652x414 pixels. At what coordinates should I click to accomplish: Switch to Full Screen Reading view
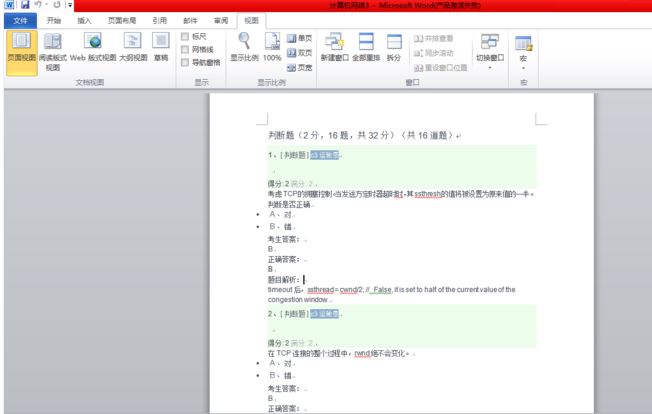click(52, 52)
